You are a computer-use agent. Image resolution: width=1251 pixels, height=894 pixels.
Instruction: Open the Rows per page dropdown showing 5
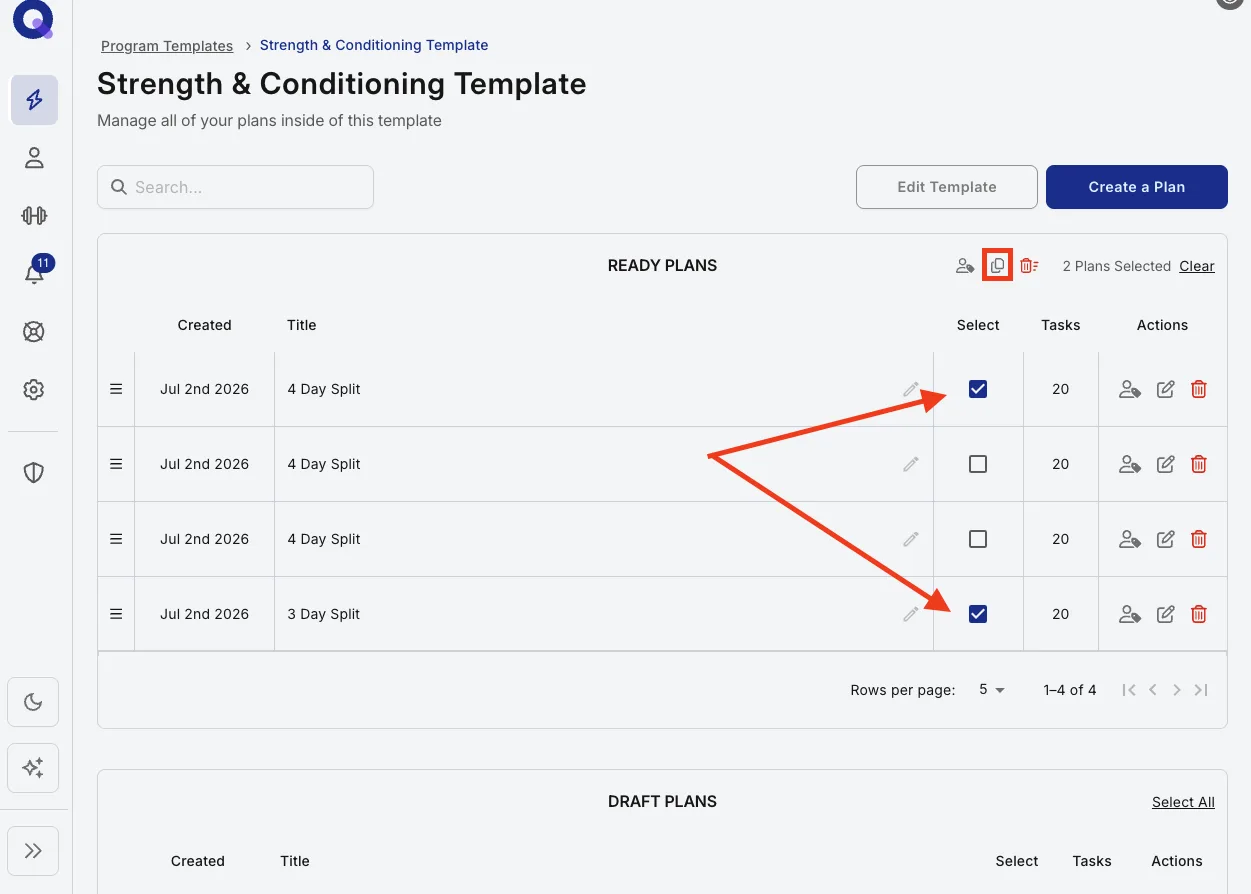(992, 690)
